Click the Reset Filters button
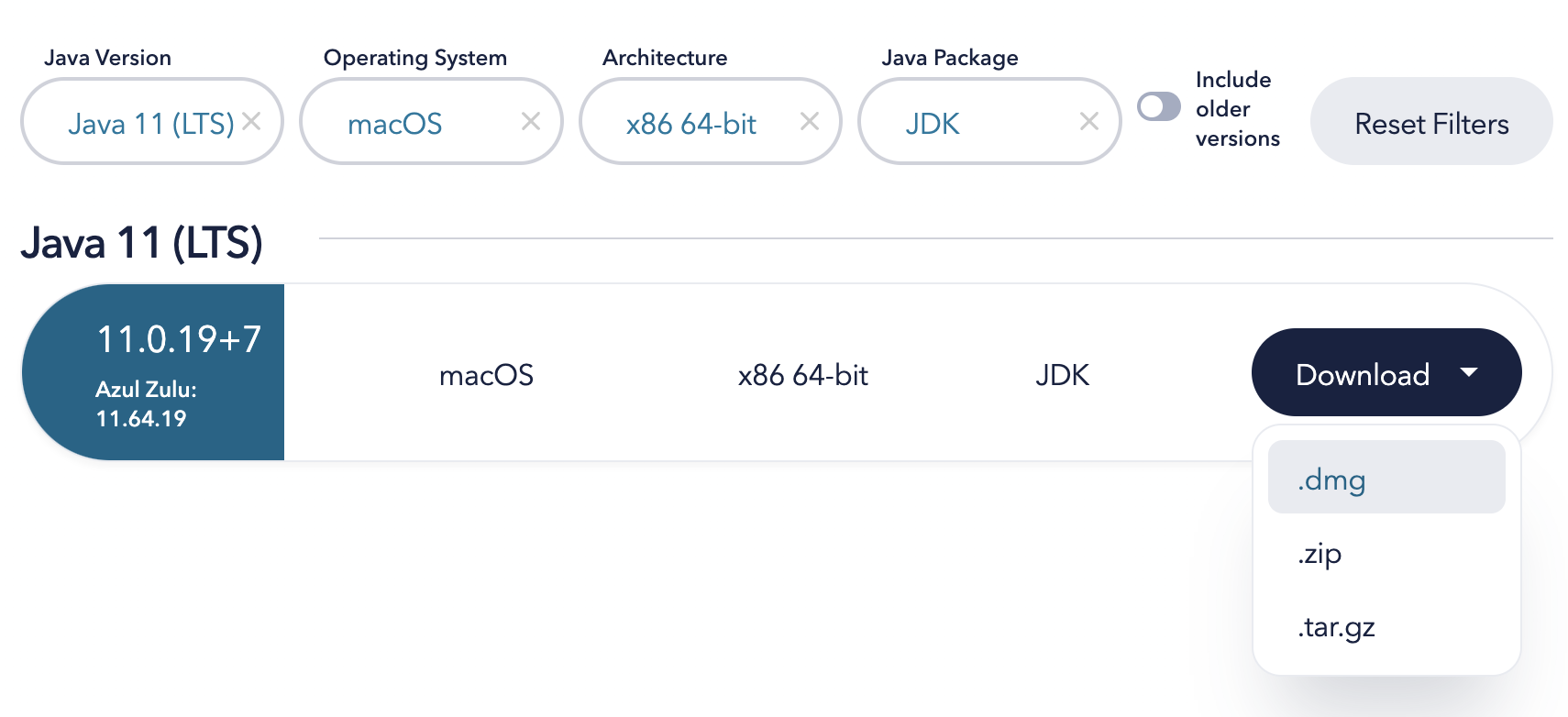Image resolution: width=1568 pixels, height=717 pixels. coord(1431,123)
